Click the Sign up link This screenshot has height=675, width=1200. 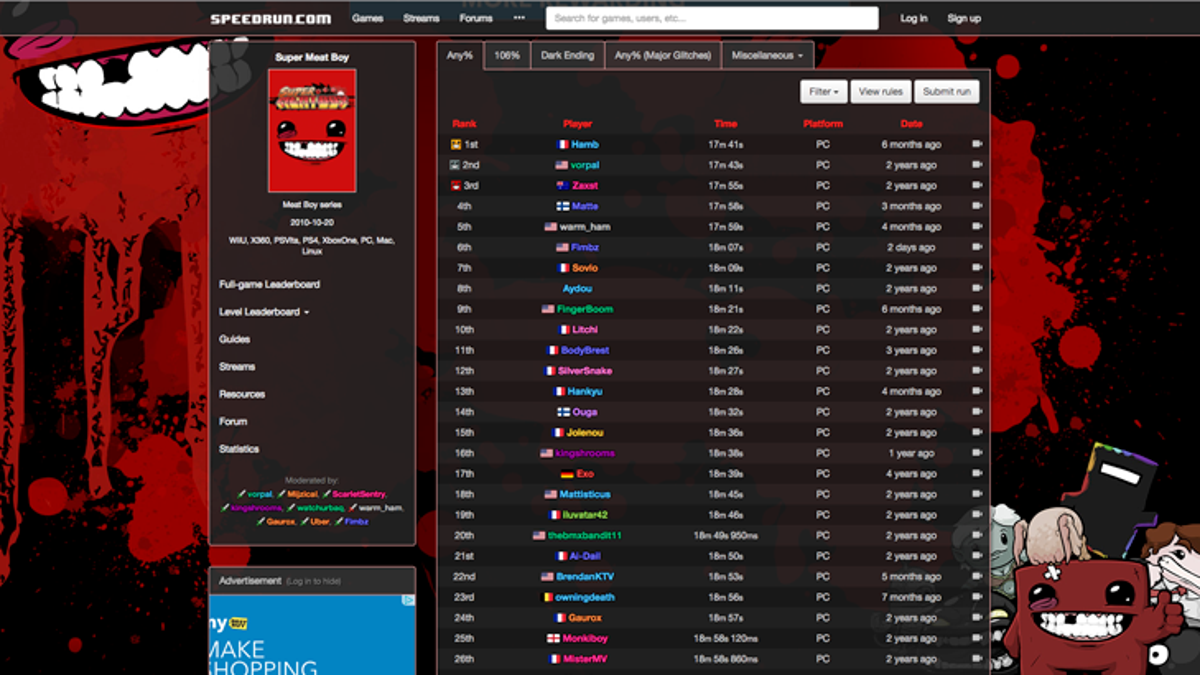(964, 18)
